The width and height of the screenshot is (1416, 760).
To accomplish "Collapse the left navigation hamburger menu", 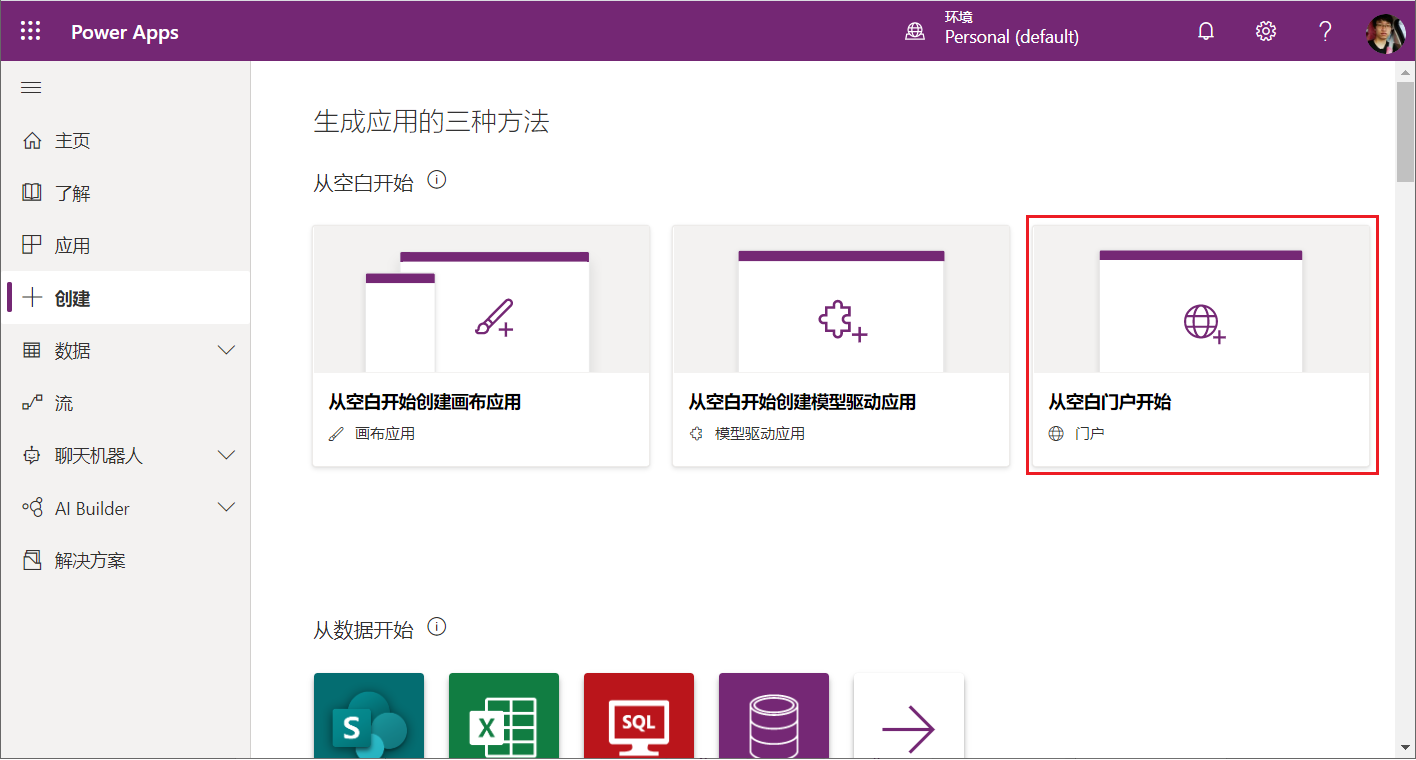I will pos(31,88).
